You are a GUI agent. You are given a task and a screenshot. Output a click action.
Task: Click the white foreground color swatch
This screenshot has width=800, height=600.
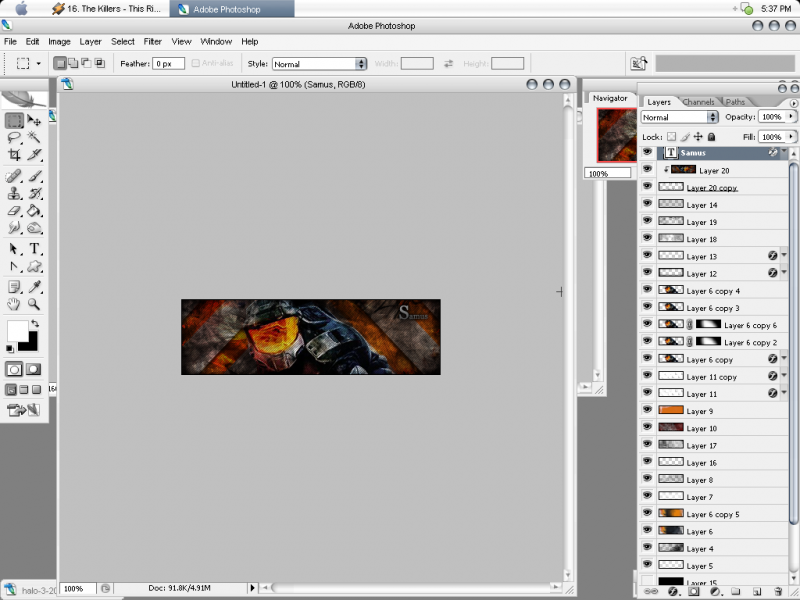[x=16, y=330]
